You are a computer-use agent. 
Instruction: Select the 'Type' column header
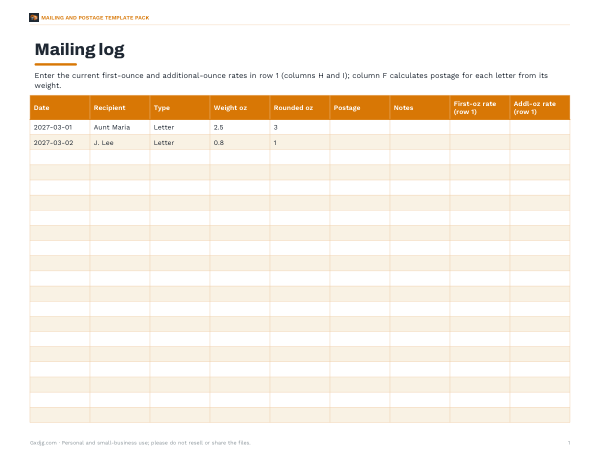180,108
